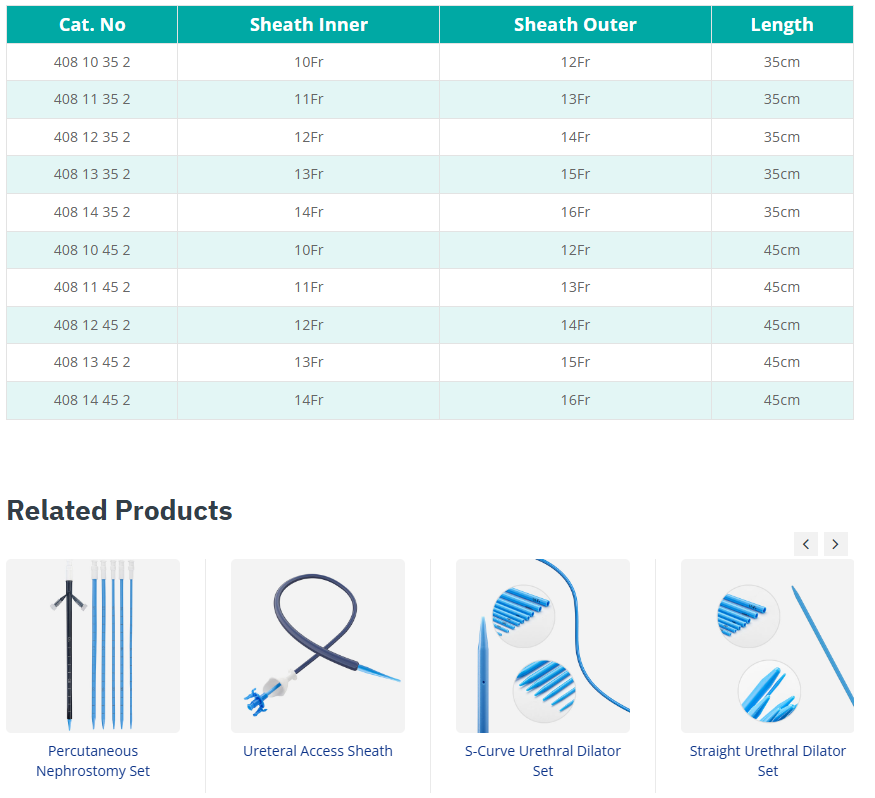Image resolution: width=875 pixels, height=798 pixels.
Task: Click the 408 12 35 2 cell
Action: 92,137
